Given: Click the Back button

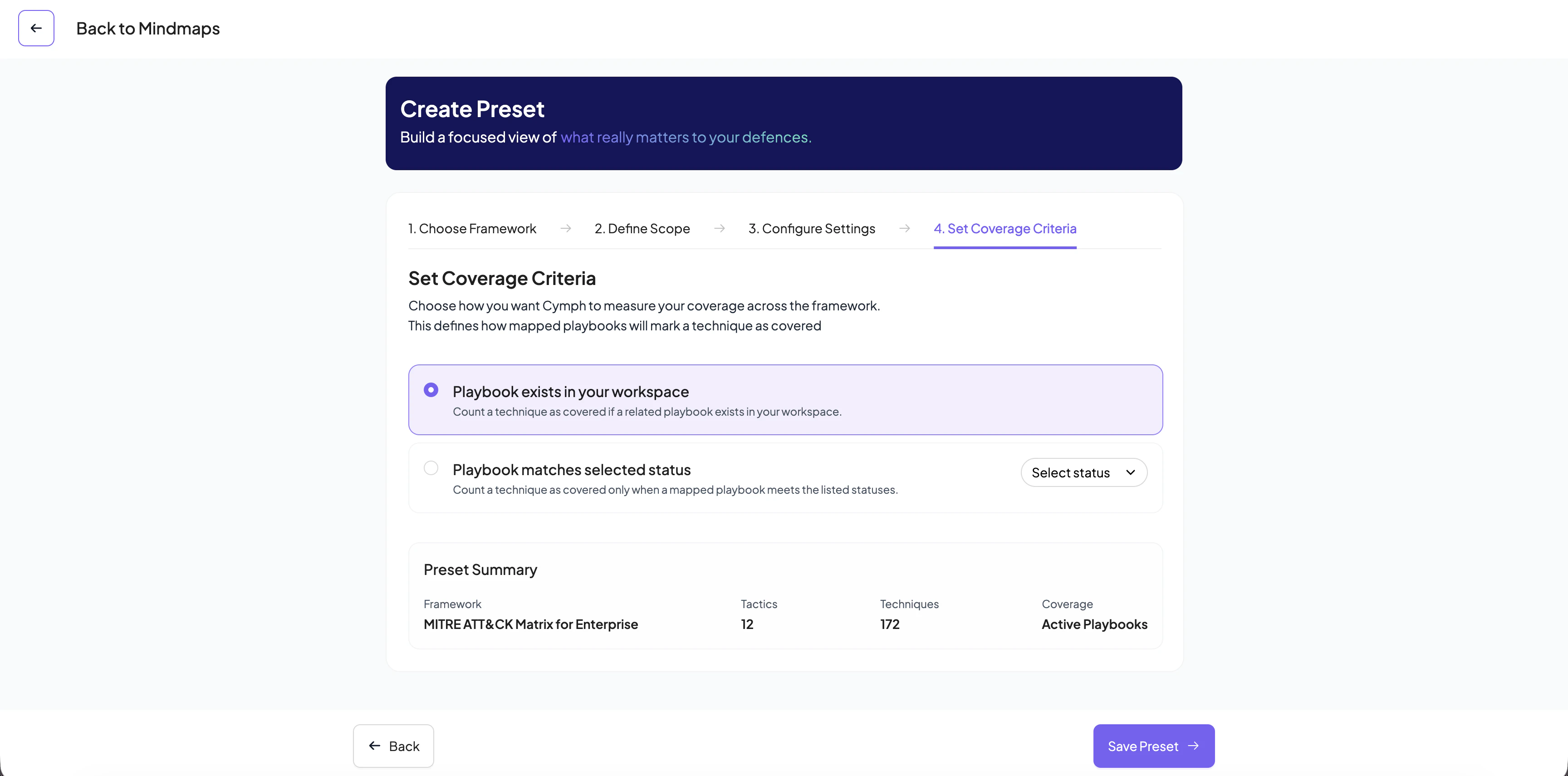Looking at the screenshot, I should [x=393, y=746].
